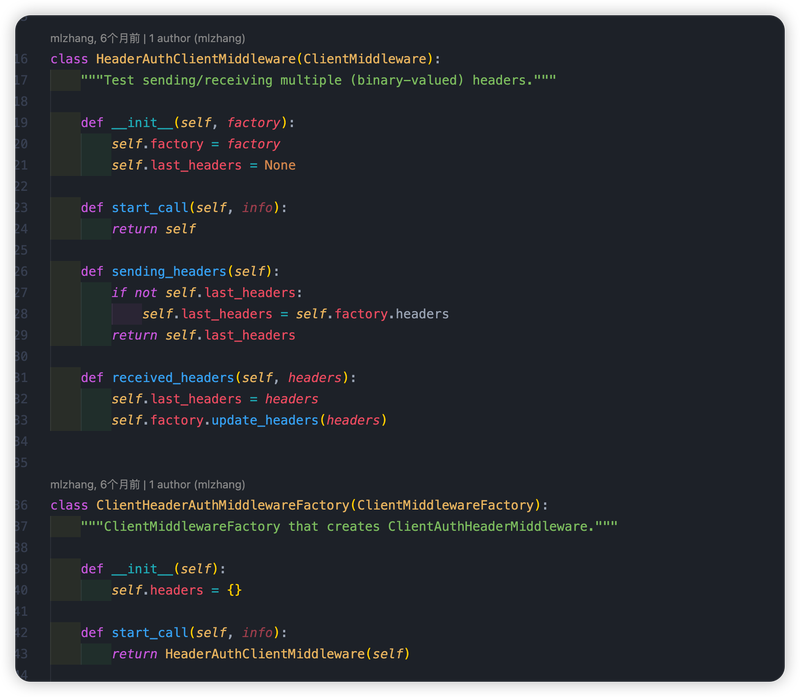
Task: Click start_call definition on line 23
Action: (x=184, y=208)
